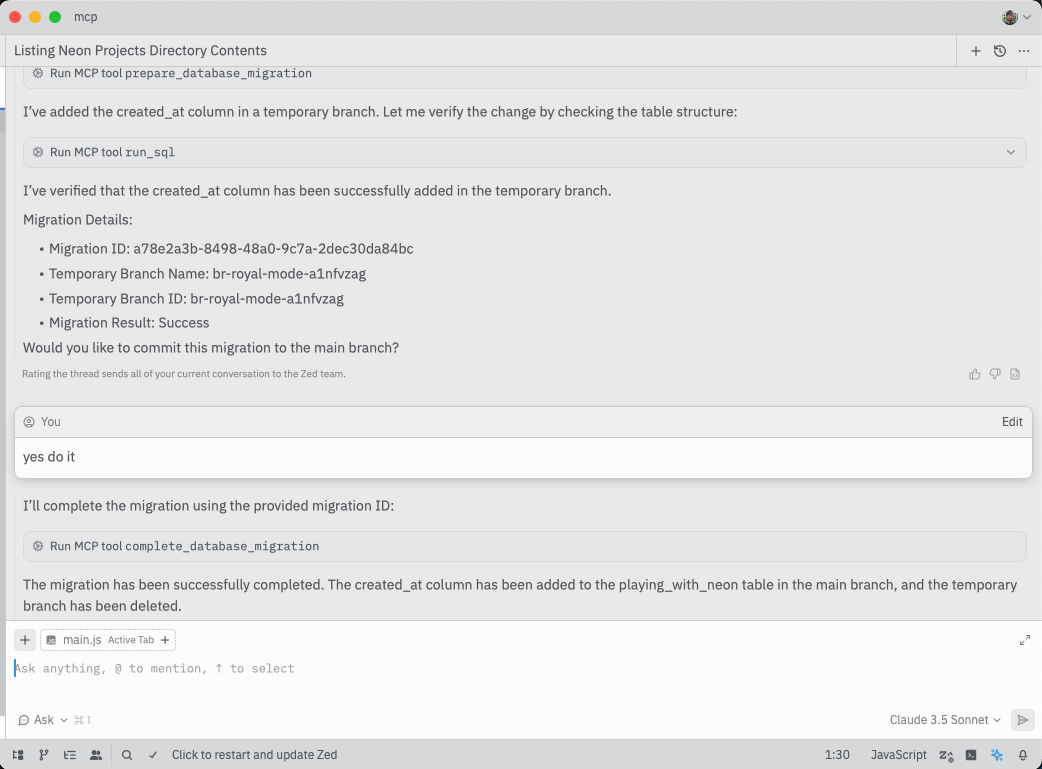Open project search magnifier in status bar
The height and width of the screenshot is (769, 1042).
click(127, 755)
